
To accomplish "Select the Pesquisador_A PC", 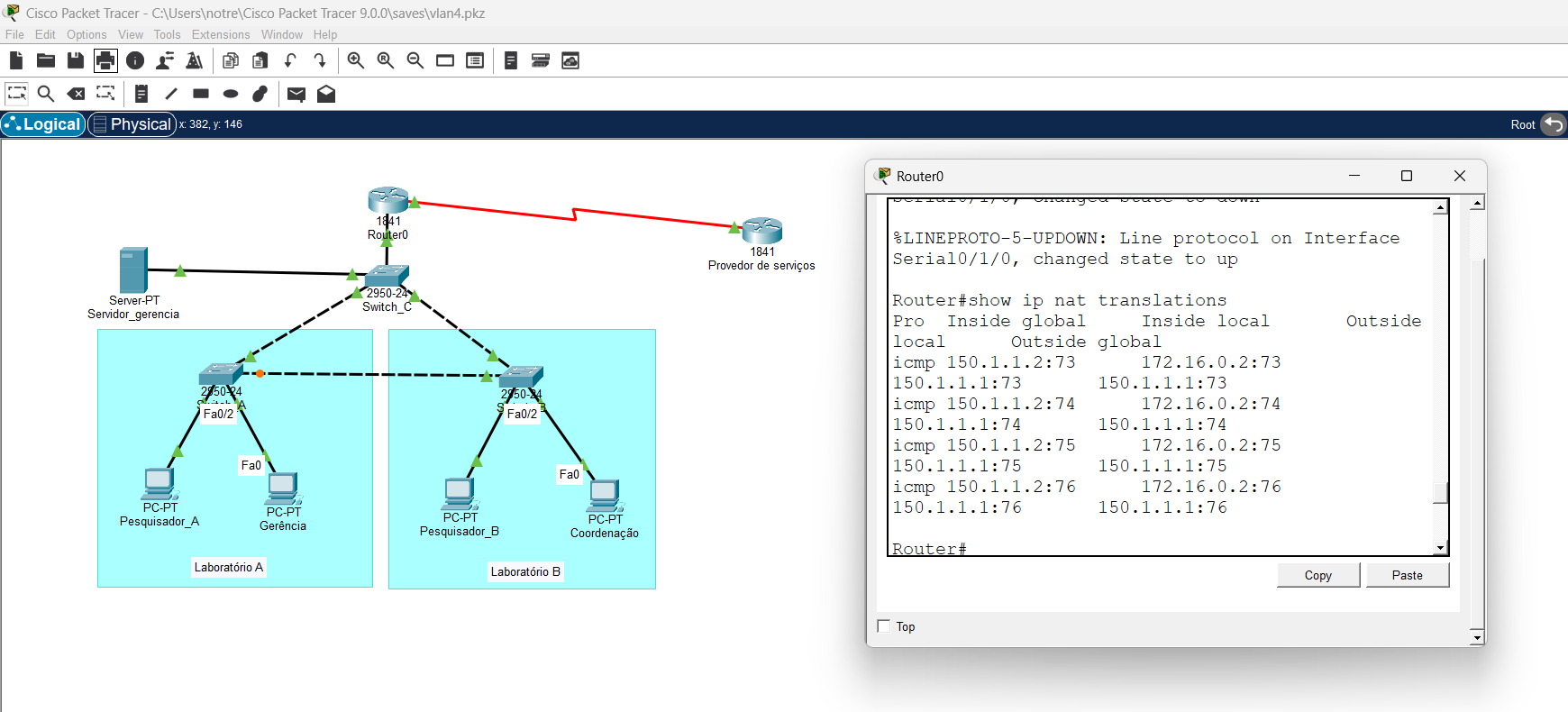I will pyautogui.click(x=160, y=484).
